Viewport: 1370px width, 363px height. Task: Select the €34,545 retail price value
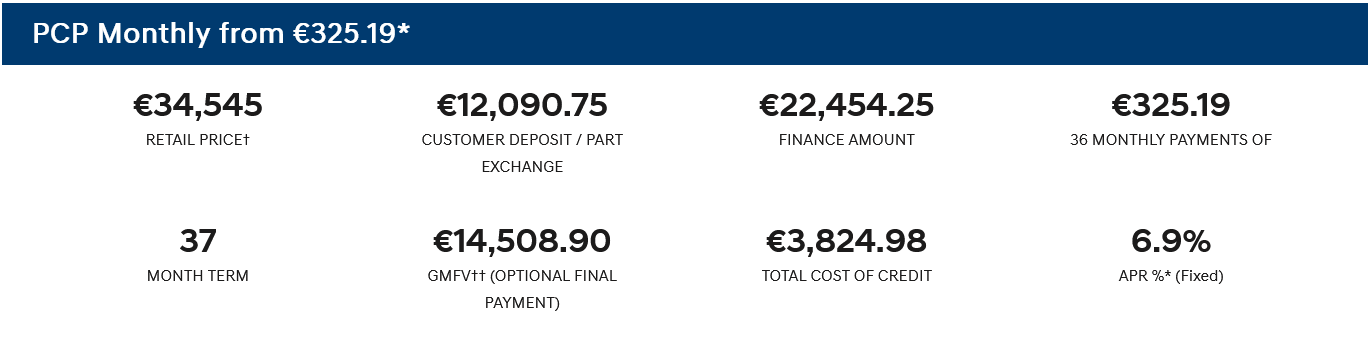[x=198, y=105]
